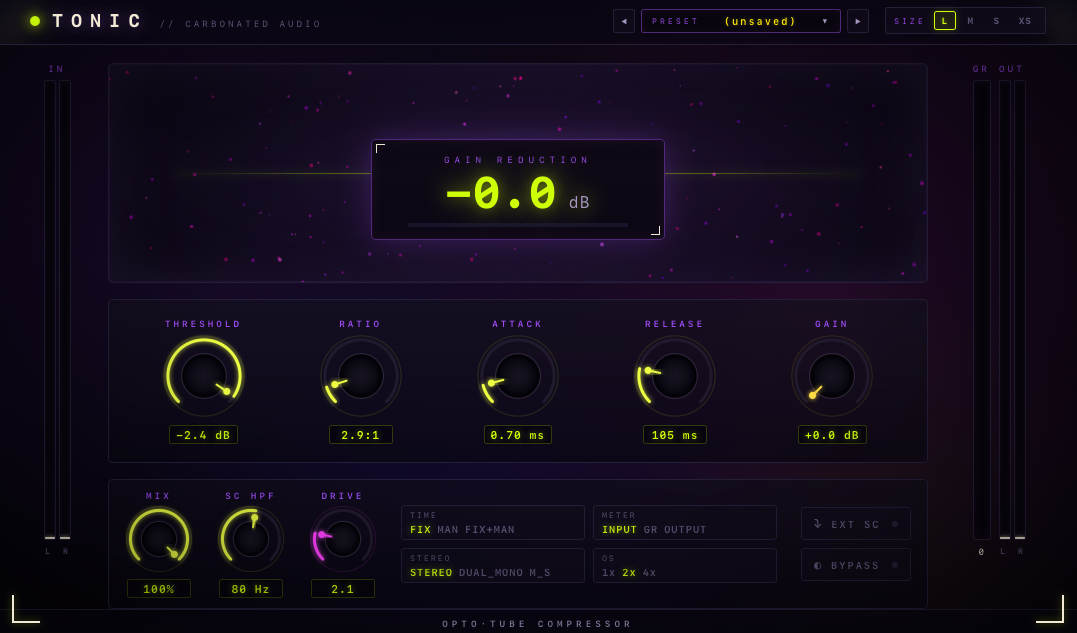Select FIX time mode
This screenshot has width=1077, height=633.
[x=420, y=530]
